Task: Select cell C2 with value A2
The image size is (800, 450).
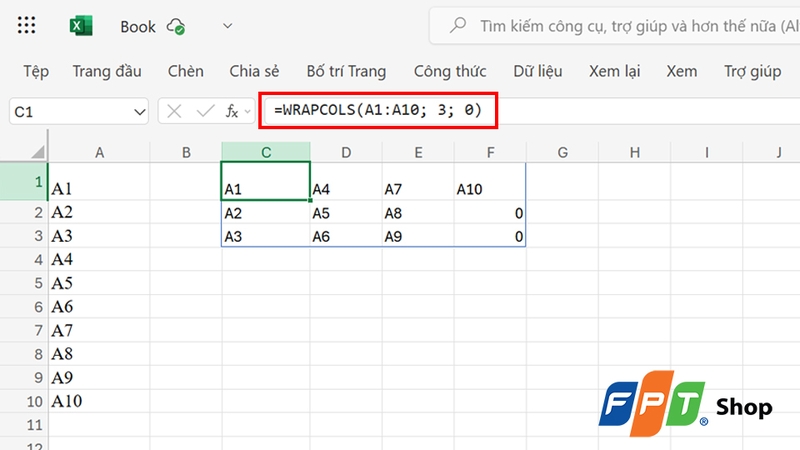Action: coord(266,213)
